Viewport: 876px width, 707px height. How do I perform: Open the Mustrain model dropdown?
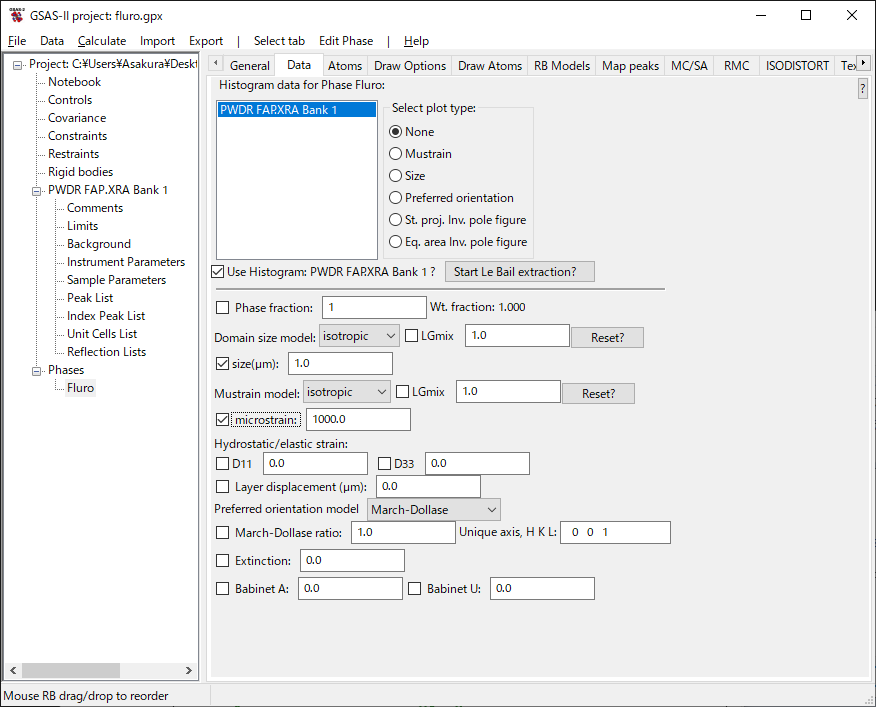tap(347, 393)
